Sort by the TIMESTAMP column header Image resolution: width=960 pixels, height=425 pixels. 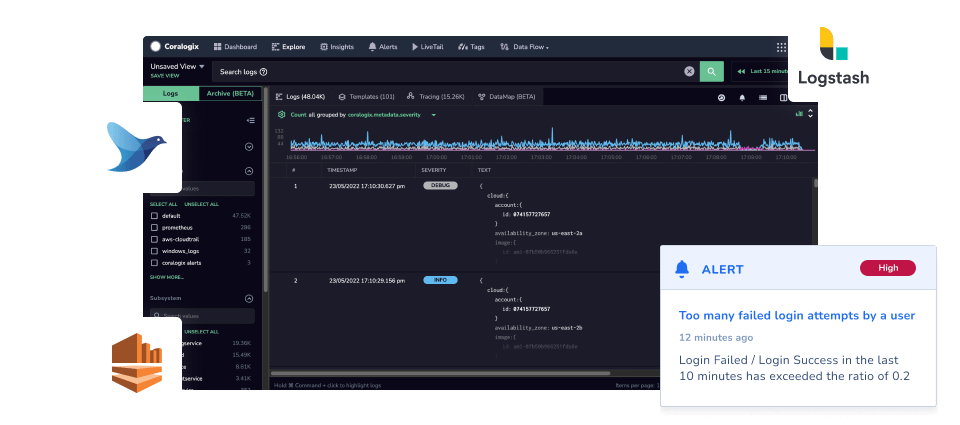342,170
